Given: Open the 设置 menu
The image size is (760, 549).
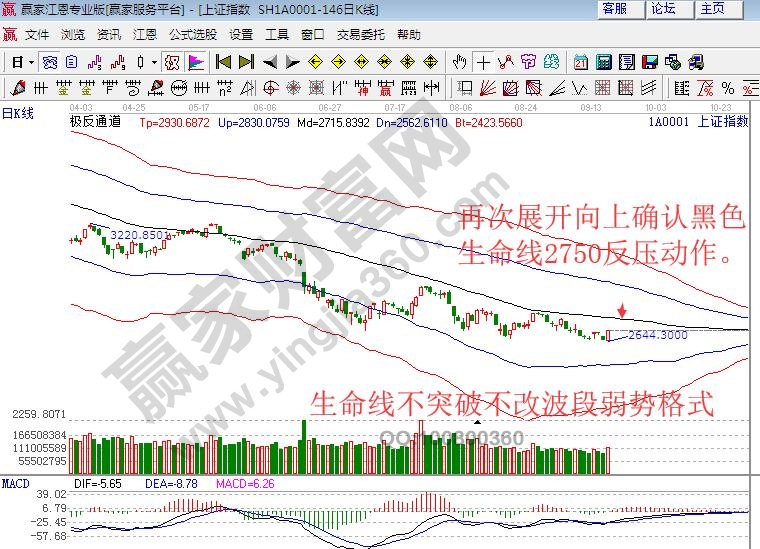Looking at the screenshot, I should [241, 34].
